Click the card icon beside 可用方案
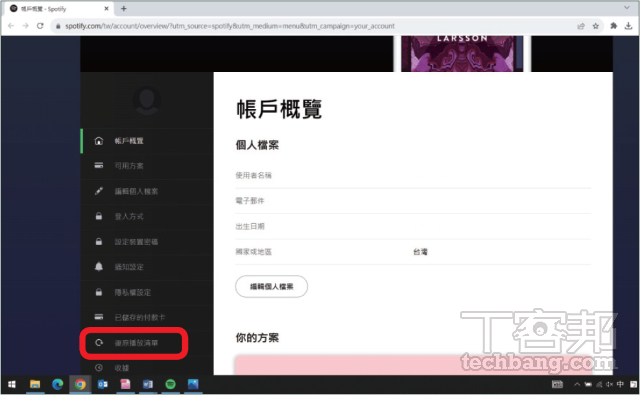 (99, 165)
